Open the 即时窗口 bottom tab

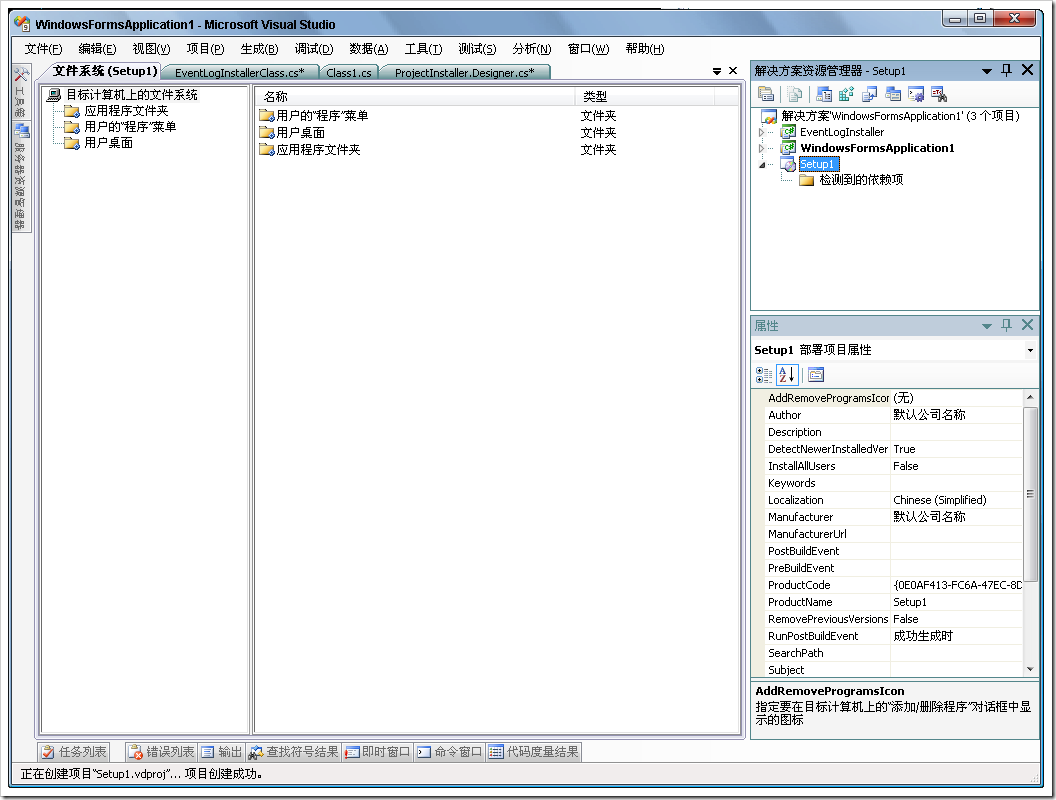click(378, 752)
